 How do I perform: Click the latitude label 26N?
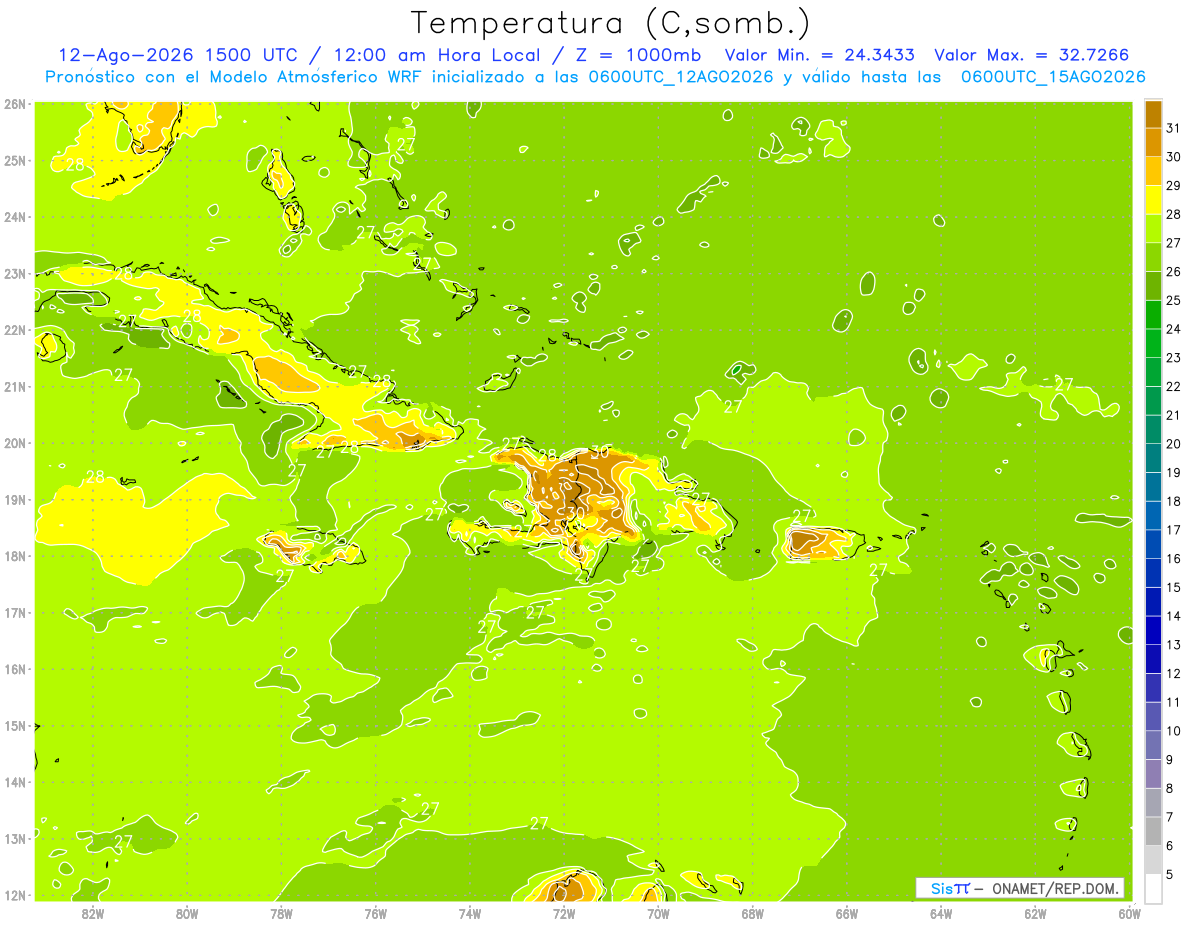(x=15, y=104)
